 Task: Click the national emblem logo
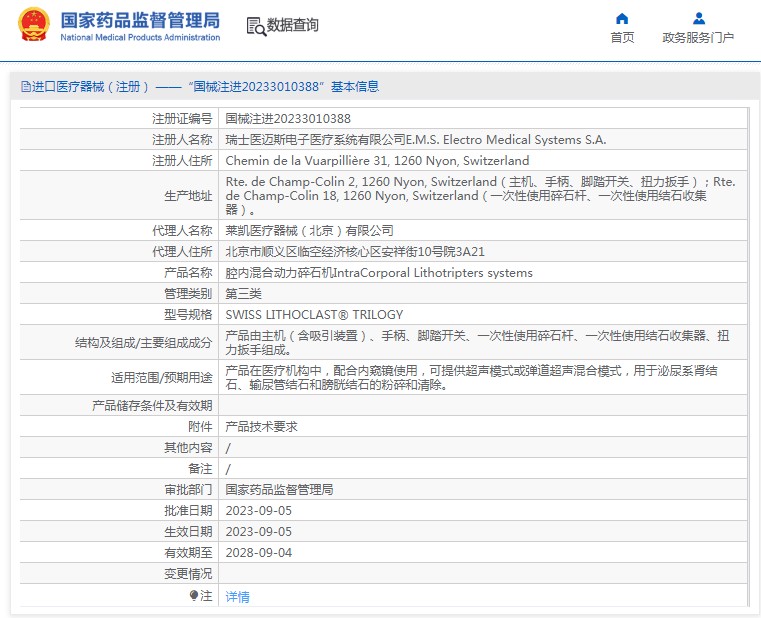point(33,26)
